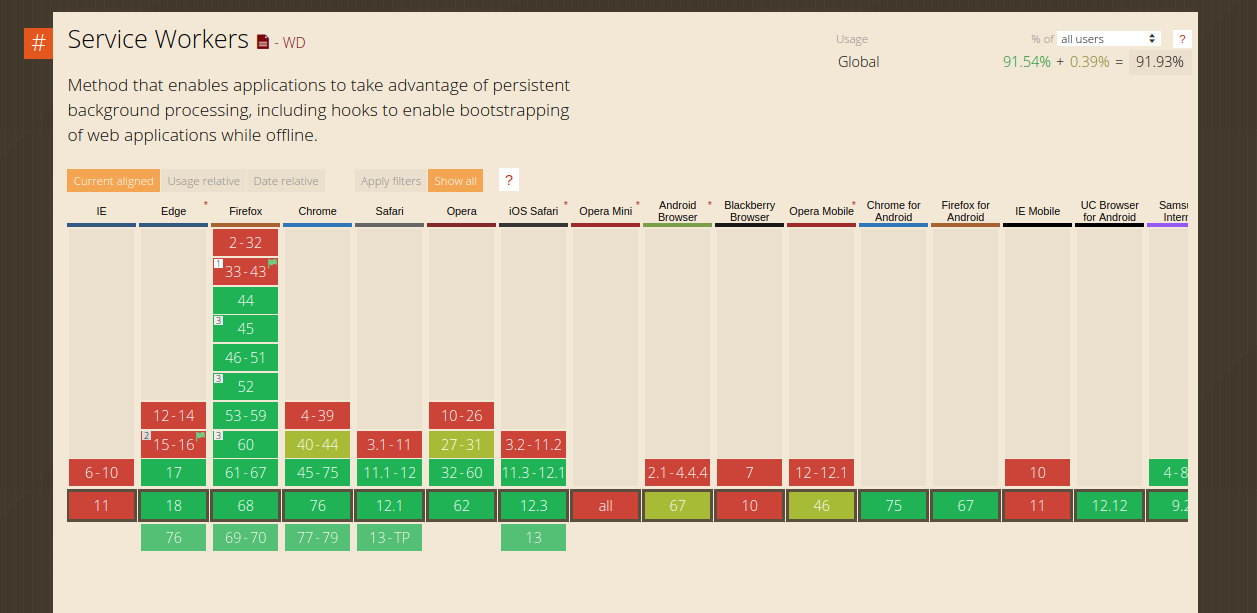This screenshot has height=613, width=1257.
Task: Select the UC Browser 12.12 cell
Action: coord(1109,505)
